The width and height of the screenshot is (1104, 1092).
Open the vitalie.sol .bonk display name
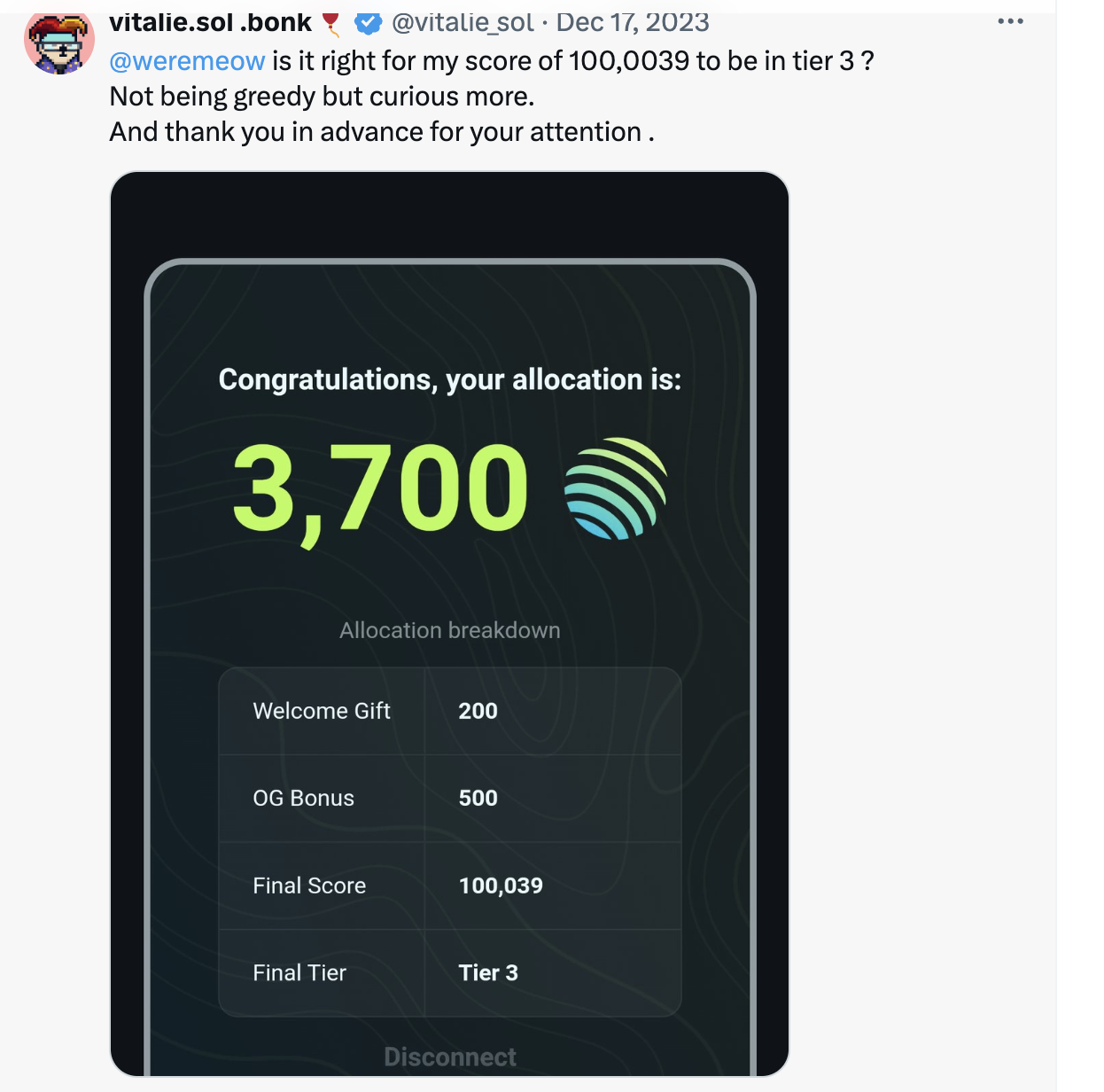(x=211, y=22)
